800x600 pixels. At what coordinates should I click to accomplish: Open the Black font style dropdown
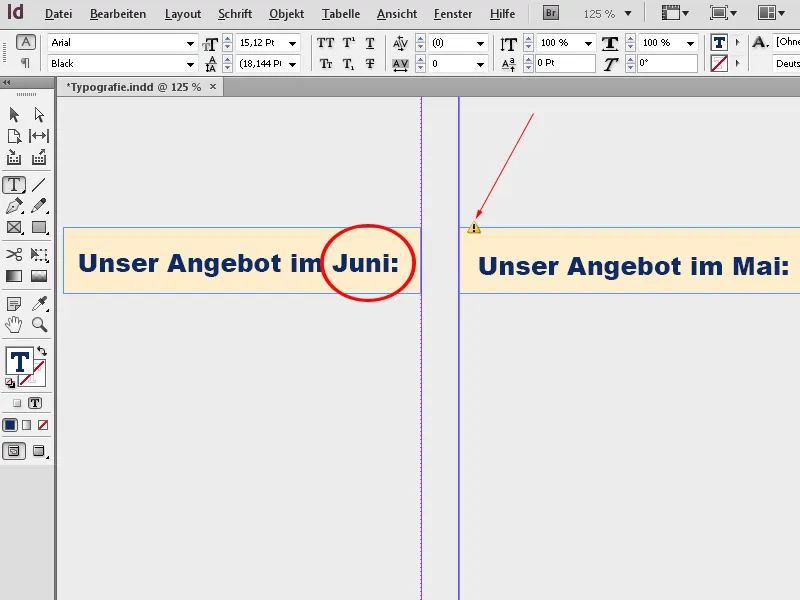190,64
